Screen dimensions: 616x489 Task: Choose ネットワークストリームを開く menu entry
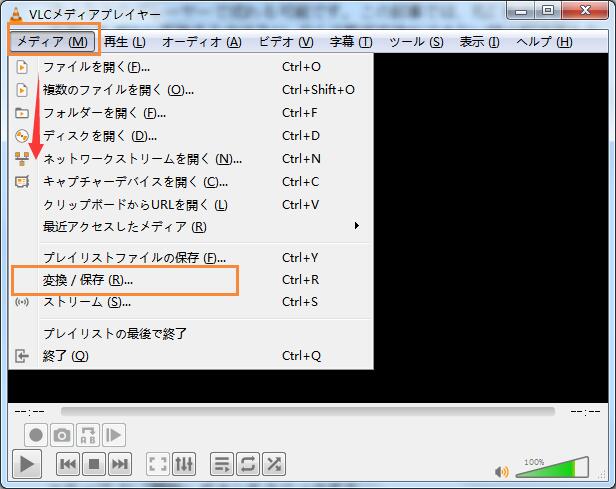pyautogui.click(x=191, y=159)
